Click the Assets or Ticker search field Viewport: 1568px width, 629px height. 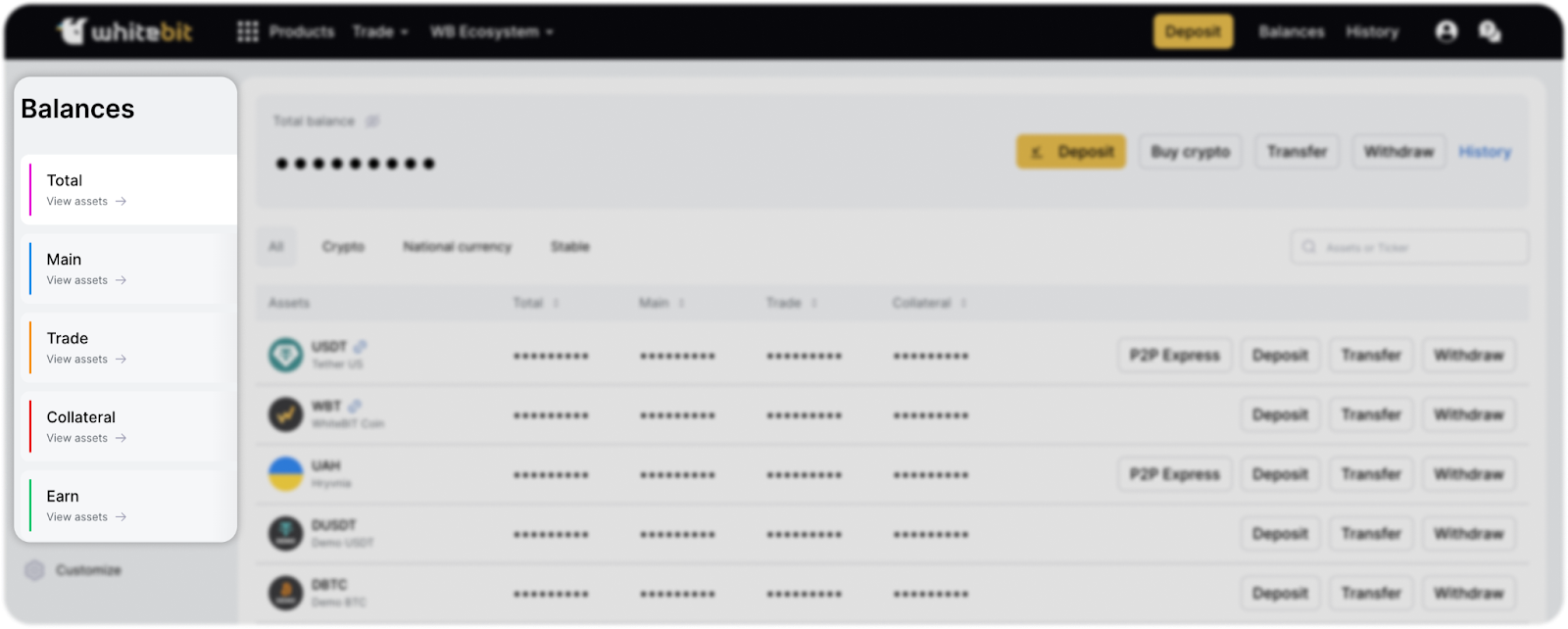point(1409,247)
